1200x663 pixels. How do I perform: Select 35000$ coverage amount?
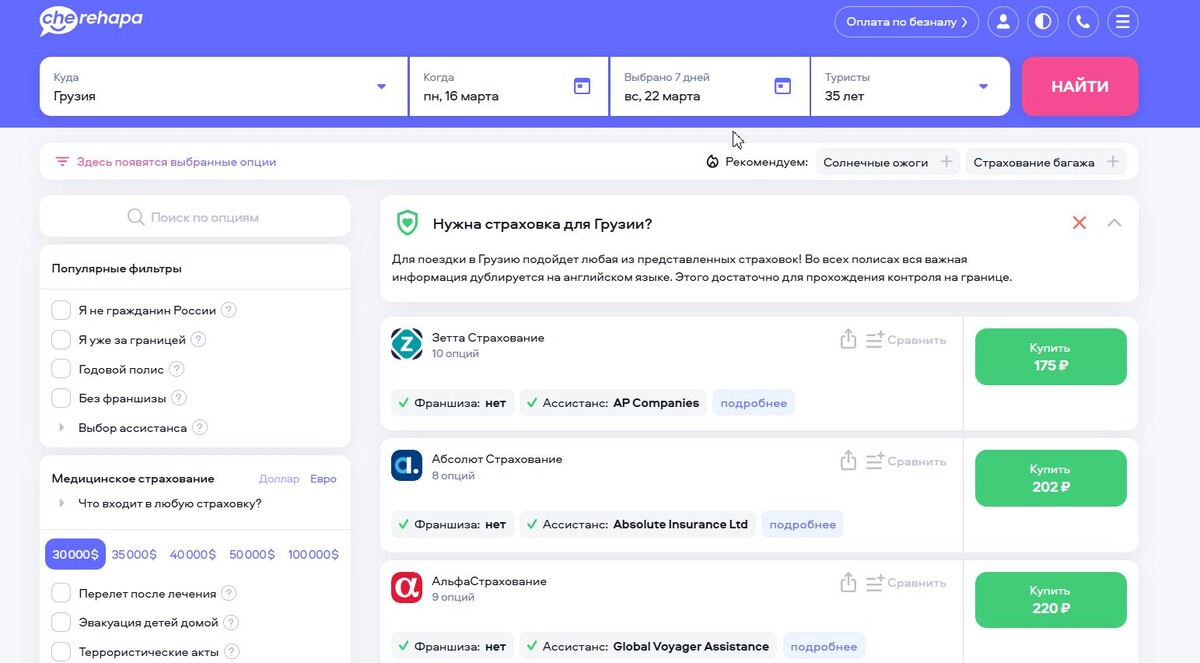(x=134, y=554)
